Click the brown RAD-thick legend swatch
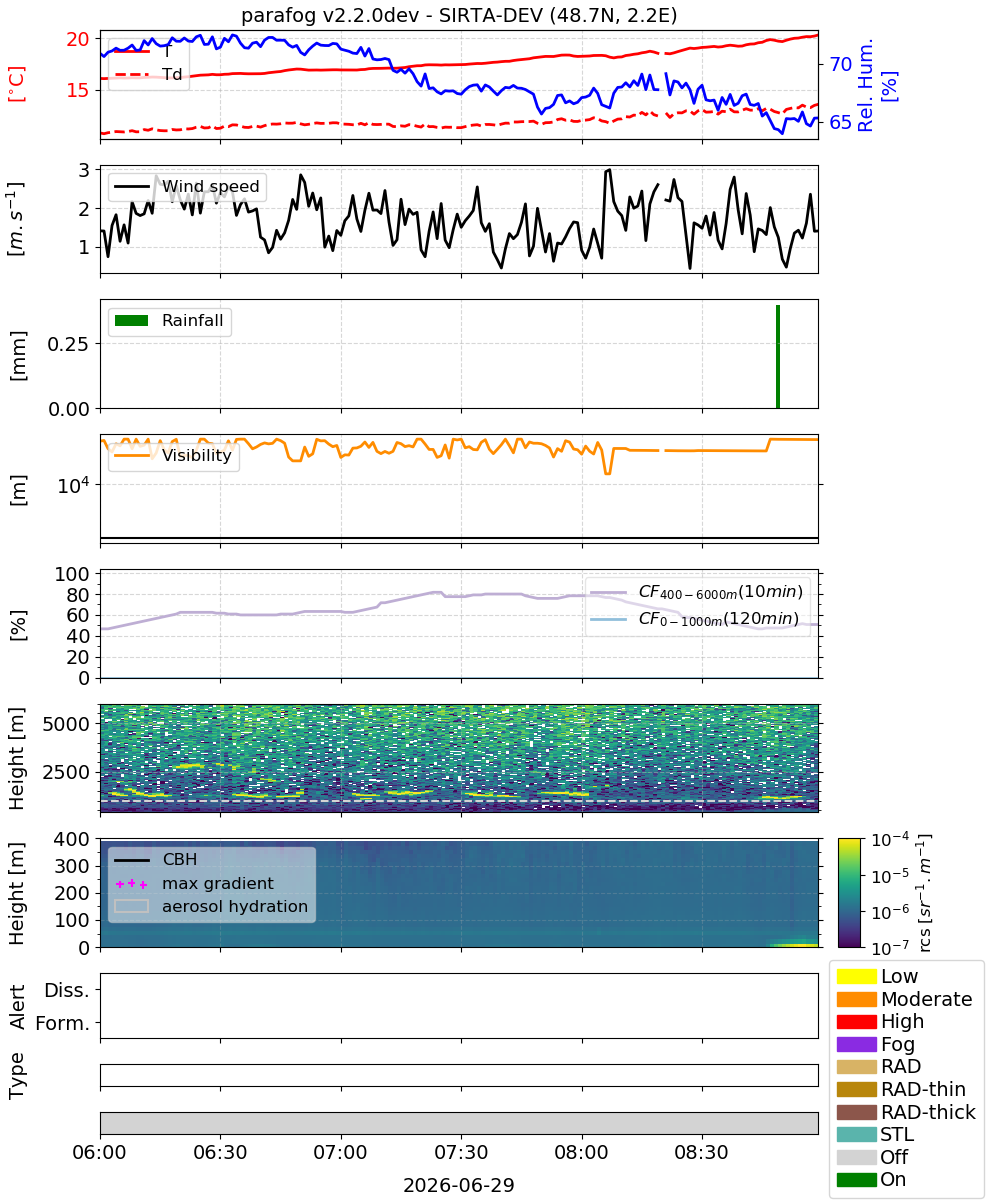The image size is (1000, 1200). pos(856,1112)
